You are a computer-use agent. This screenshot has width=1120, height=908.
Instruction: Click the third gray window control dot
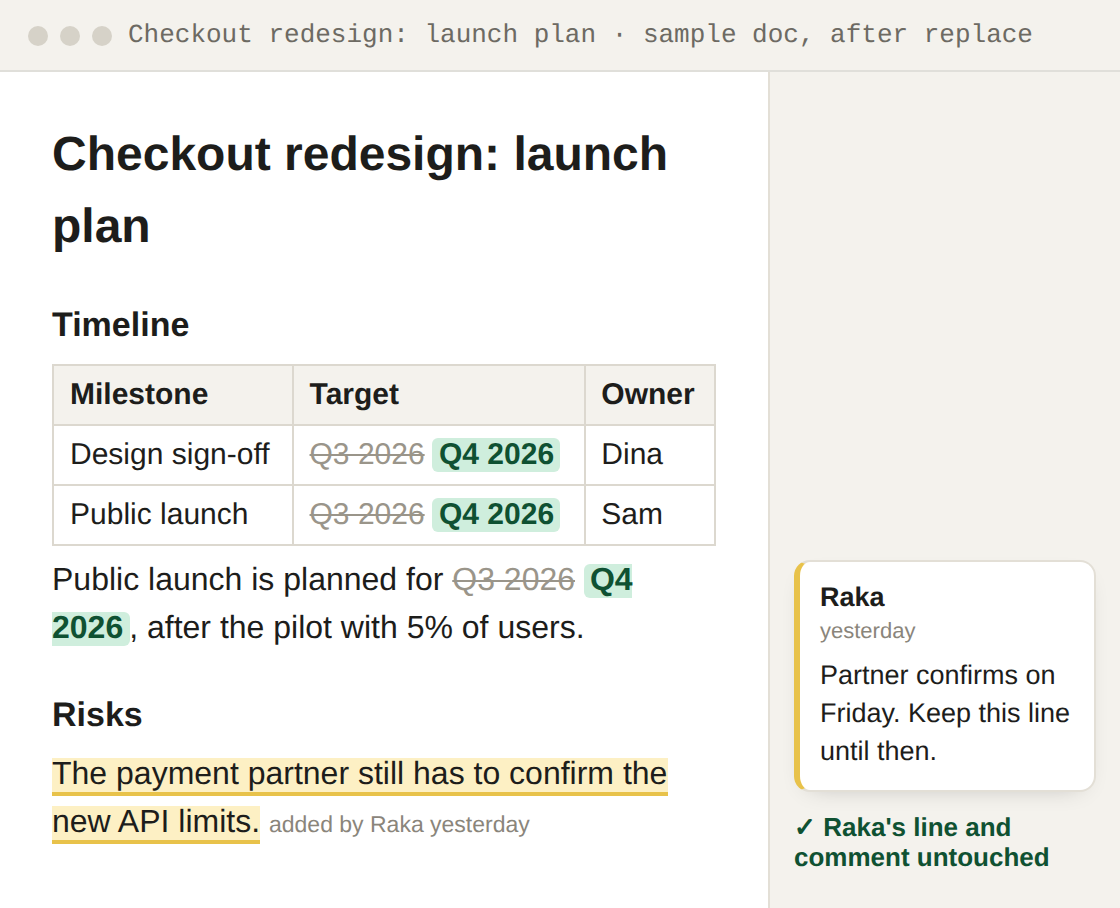(x=102, y=35)
